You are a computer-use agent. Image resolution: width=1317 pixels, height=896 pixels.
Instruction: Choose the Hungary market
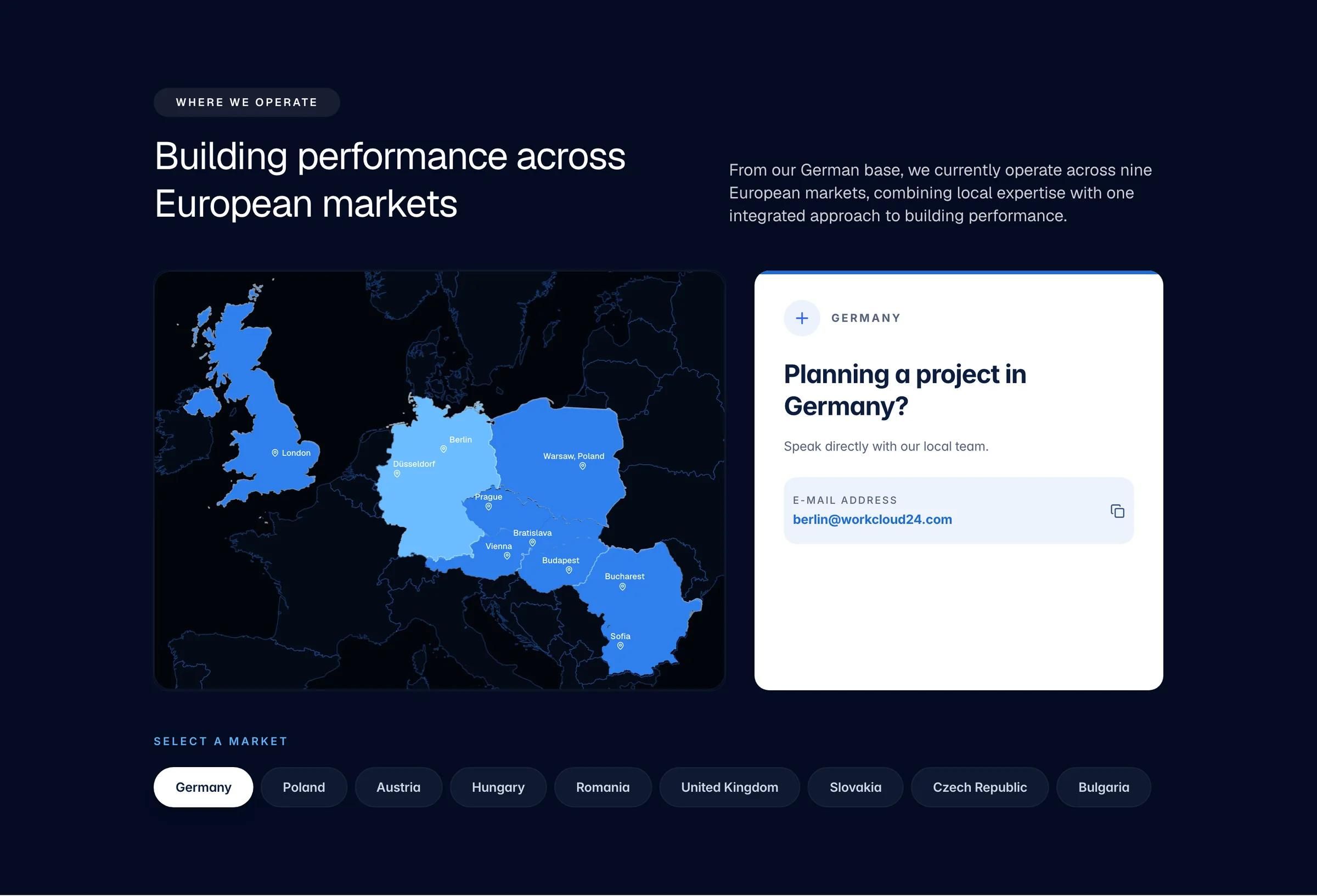click(498, 787)
